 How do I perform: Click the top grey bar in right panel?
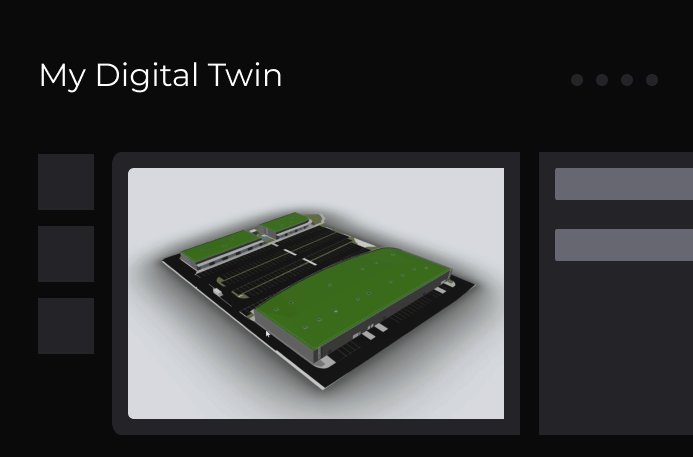pos(624,184)
